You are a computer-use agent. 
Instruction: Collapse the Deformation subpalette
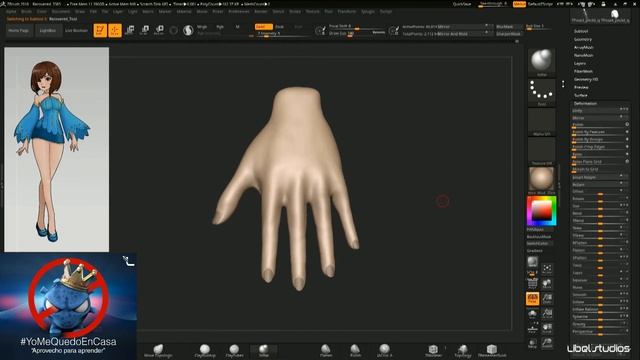[x=585, y=103]
